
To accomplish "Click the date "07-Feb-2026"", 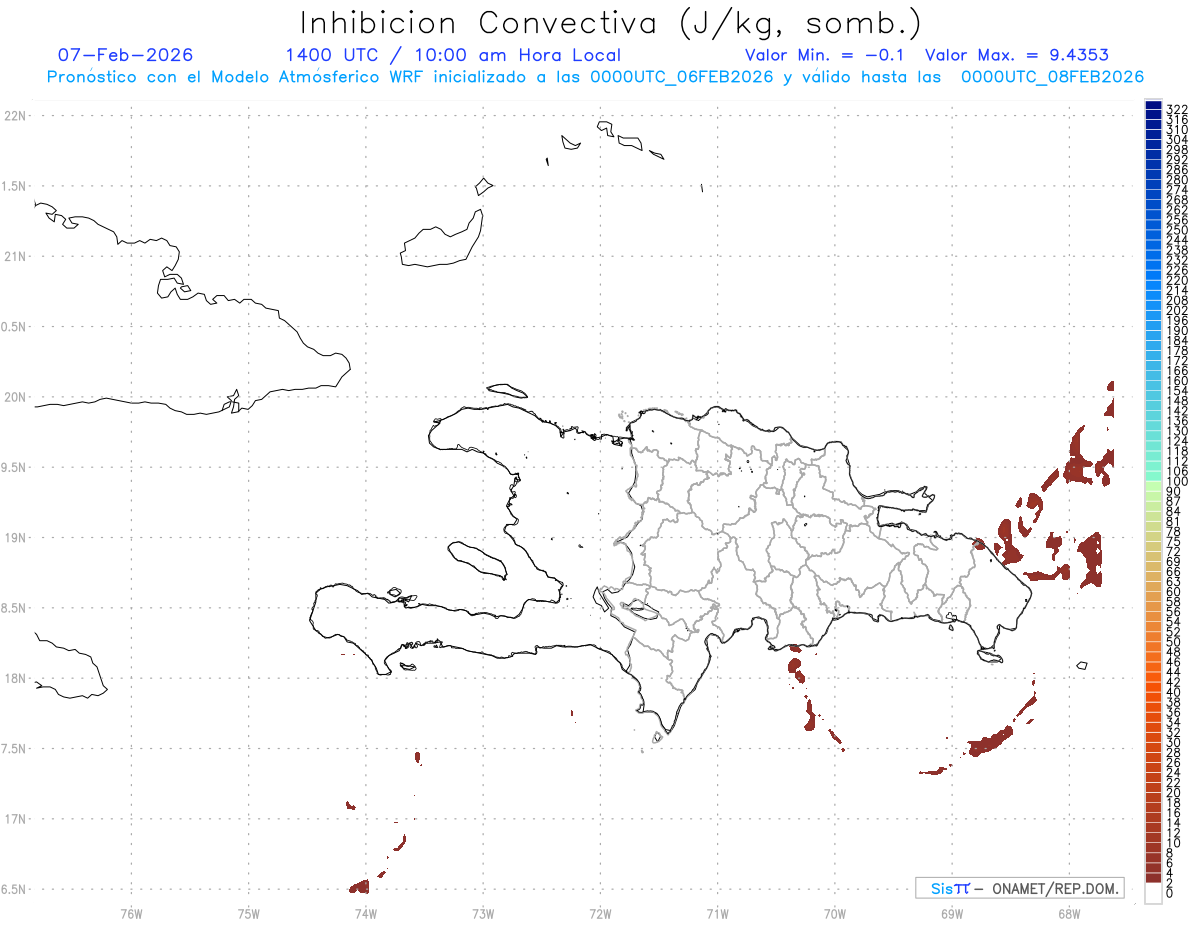I will (126, 55).
